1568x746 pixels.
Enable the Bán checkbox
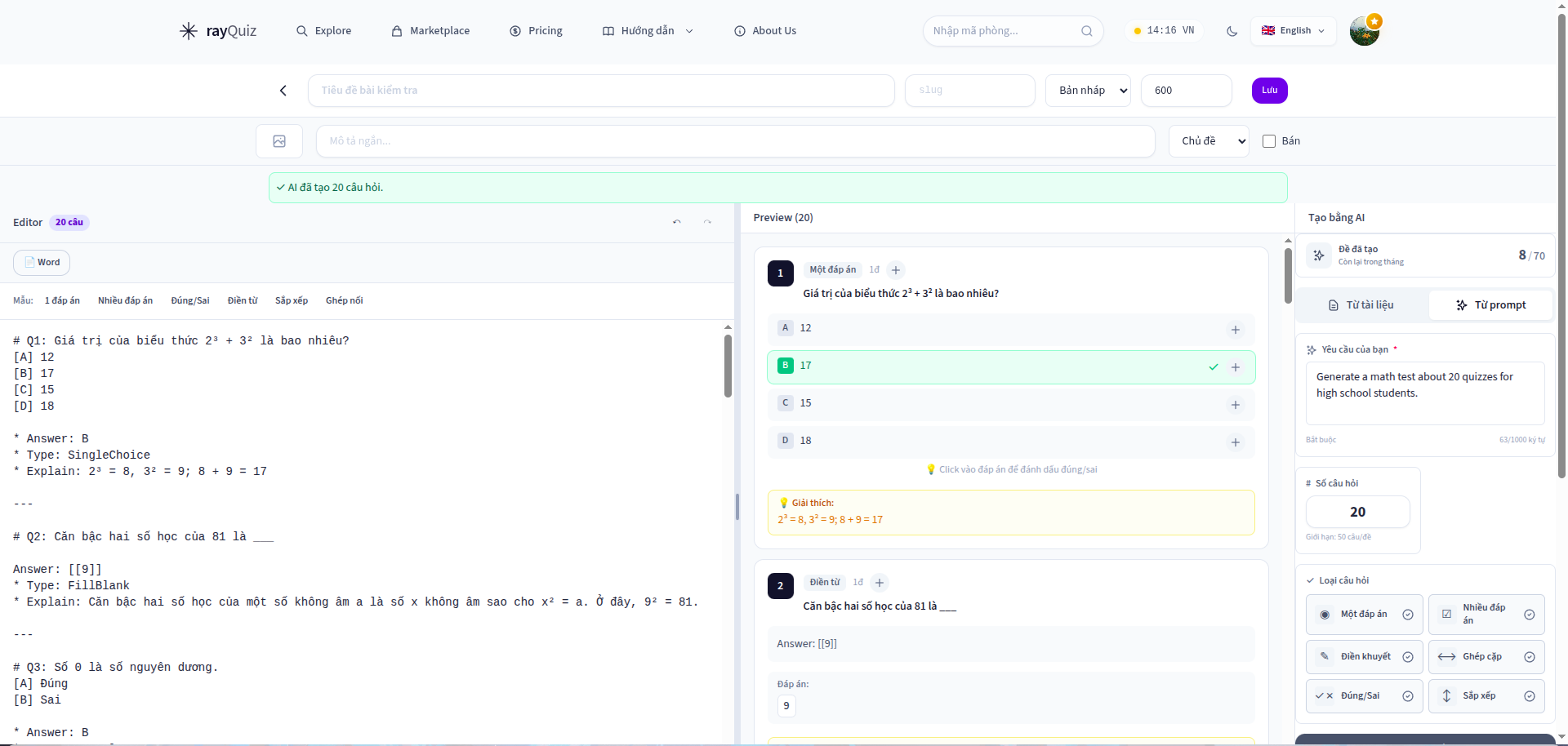click(x=1269, y=141)
